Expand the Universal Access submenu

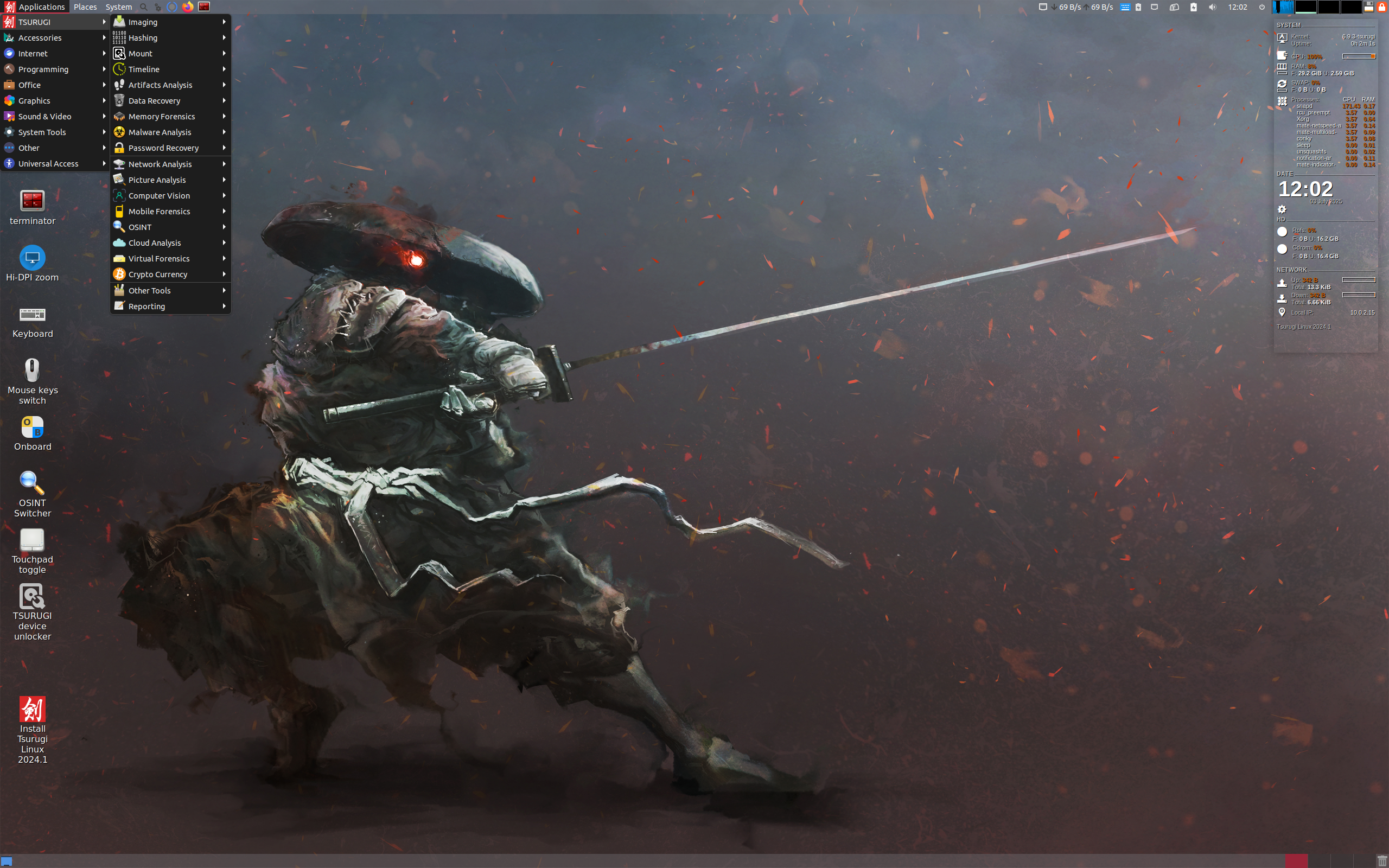55,164
